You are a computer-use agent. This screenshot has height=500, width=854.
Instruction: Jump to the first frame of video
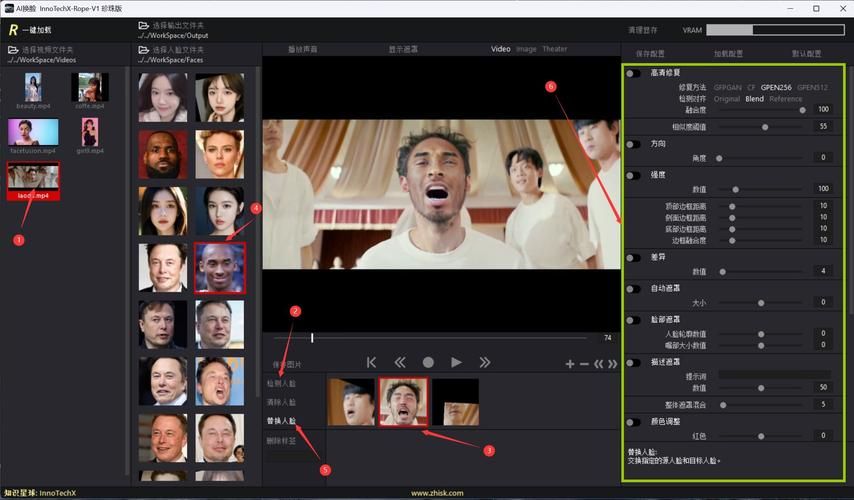[x=371, y=362]
